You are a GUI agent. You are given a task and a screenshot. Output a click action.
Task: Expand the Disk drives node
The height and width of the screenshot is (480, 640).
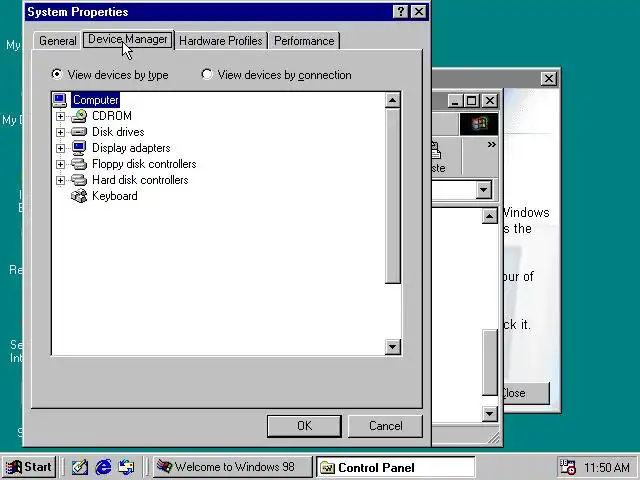(60, 132)
